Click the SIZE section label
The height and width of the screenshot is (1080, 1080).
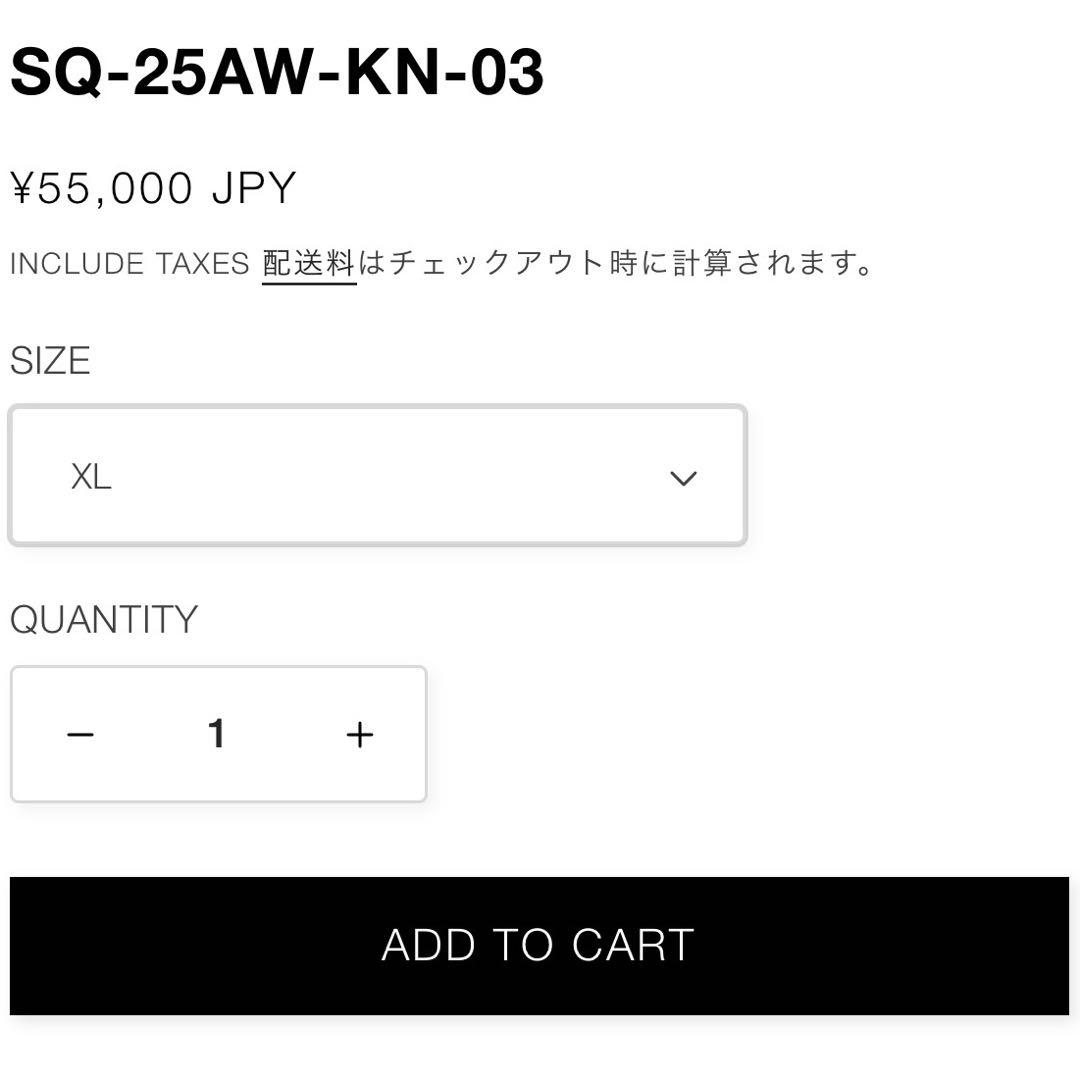point(49,361)
